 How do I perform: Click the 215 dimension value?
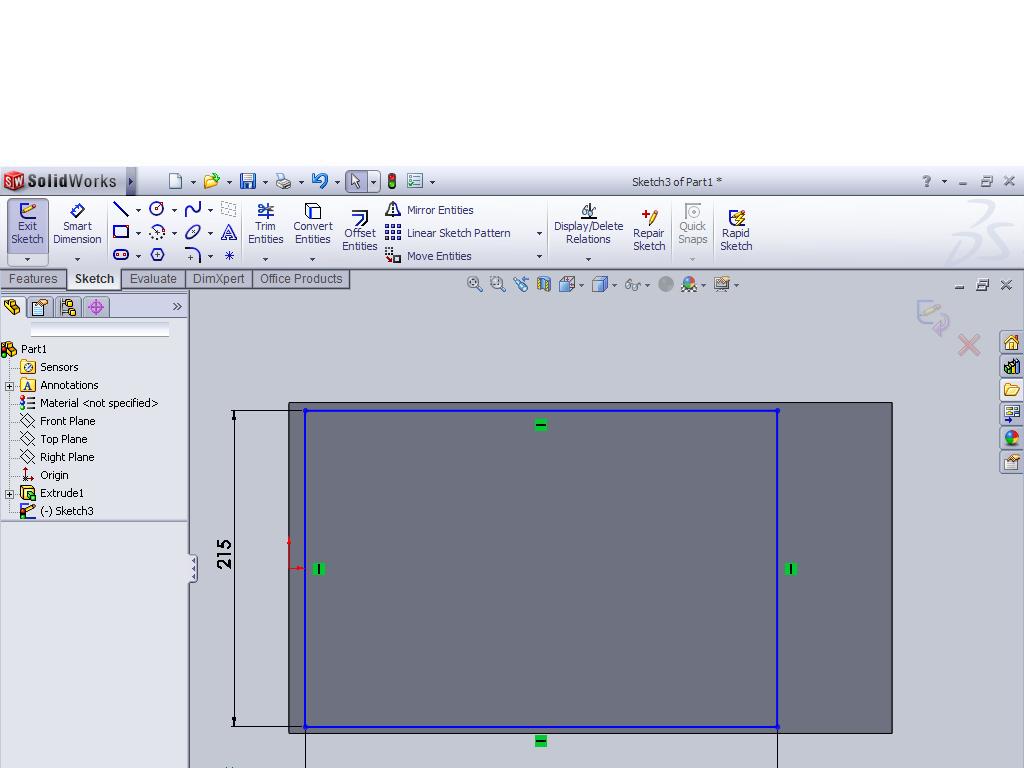[223, 554]
